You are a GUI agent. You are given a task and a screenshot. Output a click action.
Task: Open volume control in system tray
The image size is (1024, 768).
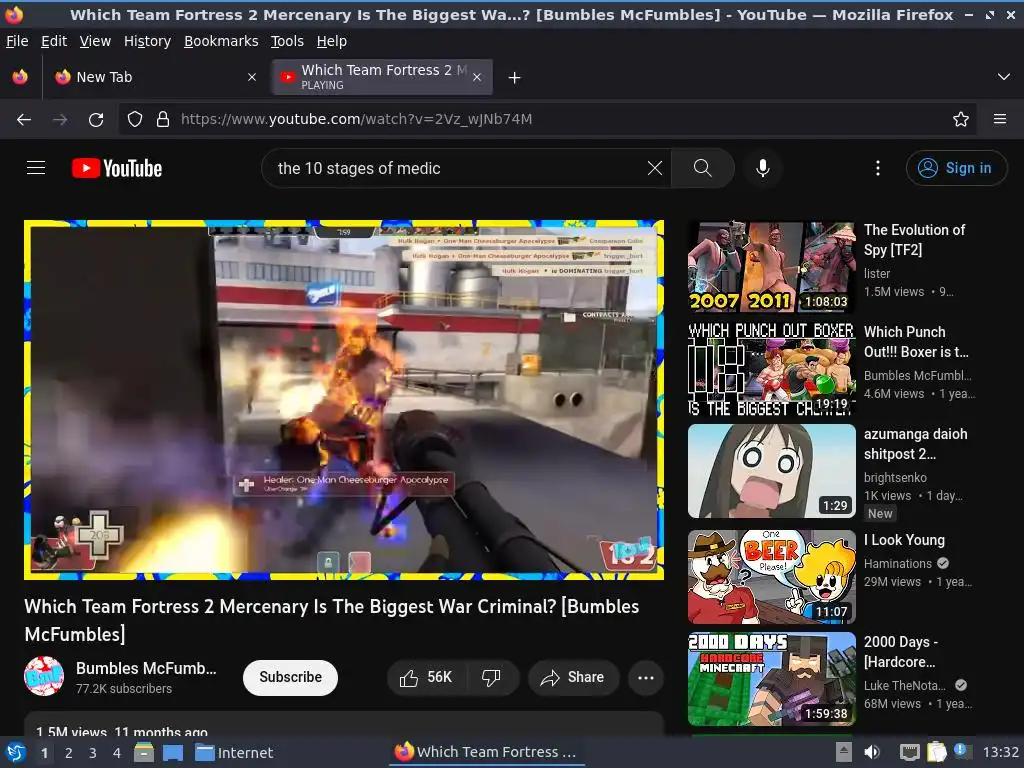coord(872,752)
